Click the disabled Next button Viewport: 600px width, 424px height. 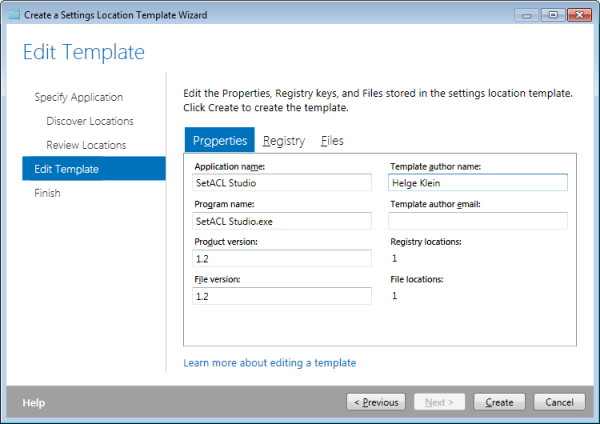(x=439, y=402)
